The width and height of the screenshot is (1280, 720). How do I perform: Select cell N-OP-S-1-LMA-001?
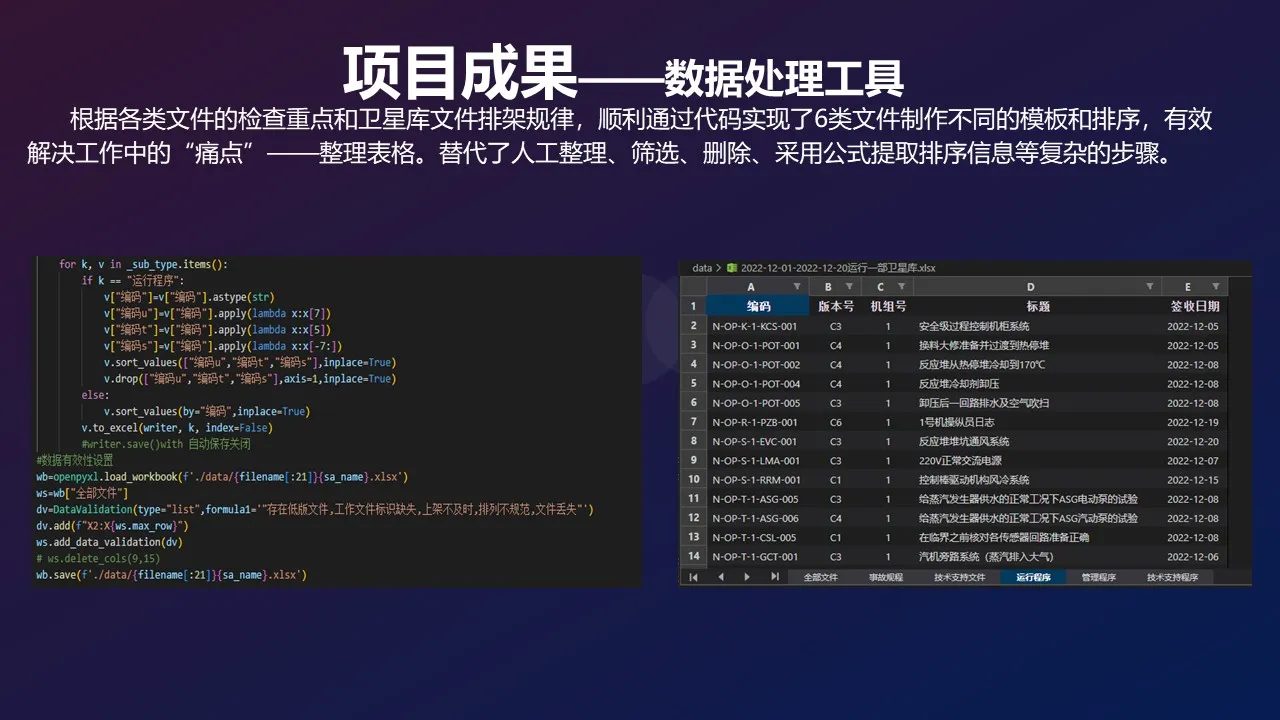pyautogui.click(x=758, y=461)
